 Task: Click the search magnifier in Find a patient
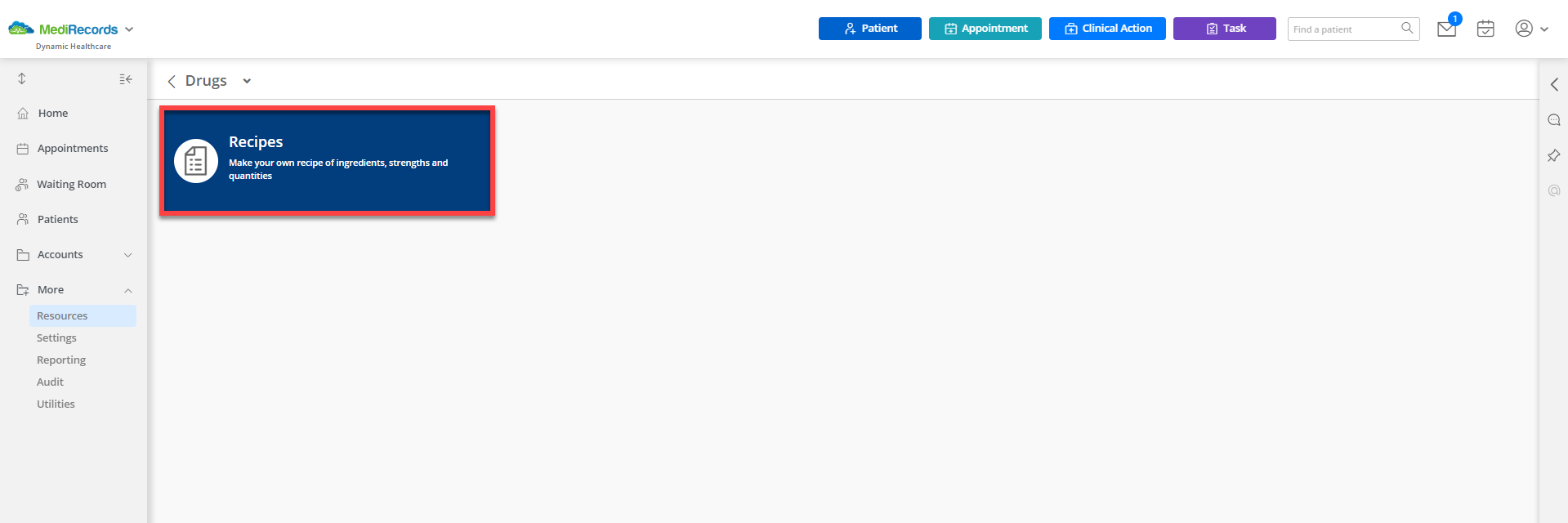(x=1407, y=29)
